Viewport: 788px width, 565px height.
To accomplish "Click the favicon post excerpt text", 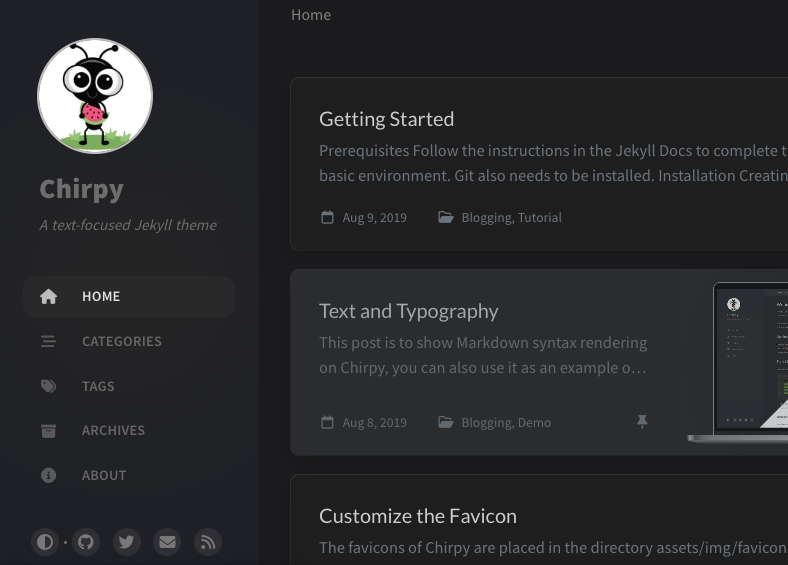I will click(553, 547).
